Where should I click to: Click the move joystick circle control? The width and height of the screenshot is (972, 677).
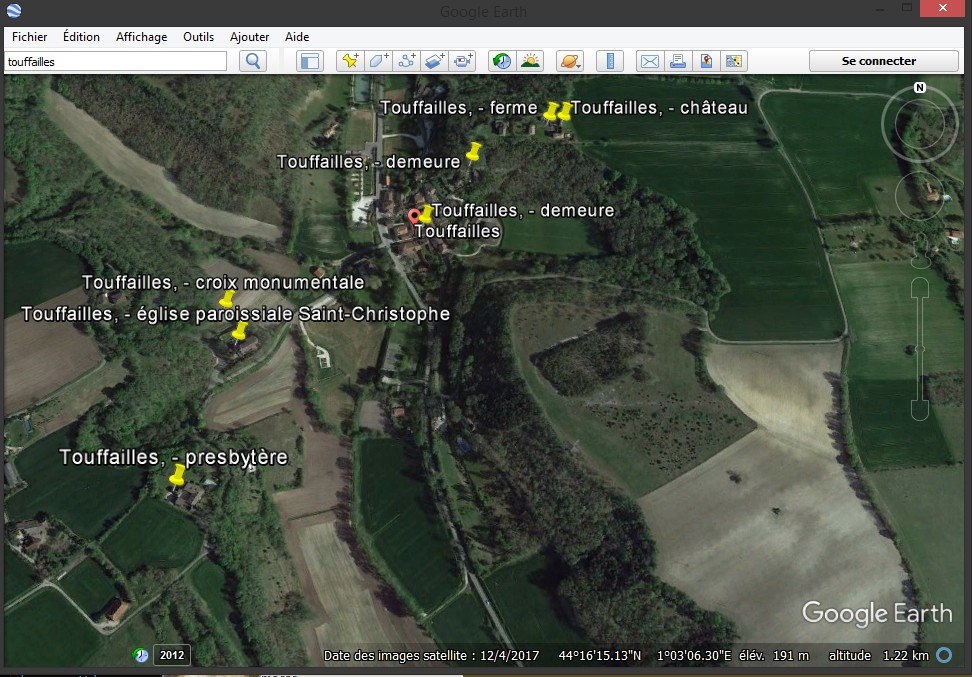pyautogui.click(x=920, y=196)
